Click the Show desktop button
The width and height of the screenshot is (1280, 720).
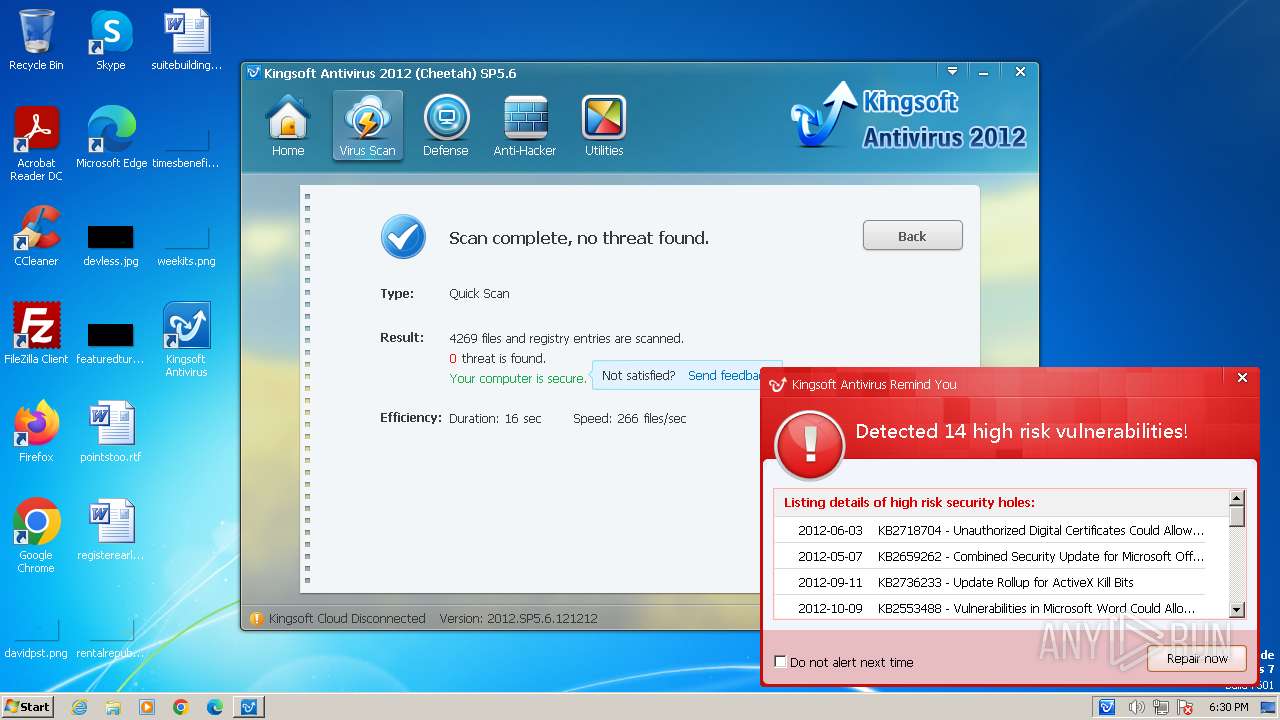click(1269, 707)
